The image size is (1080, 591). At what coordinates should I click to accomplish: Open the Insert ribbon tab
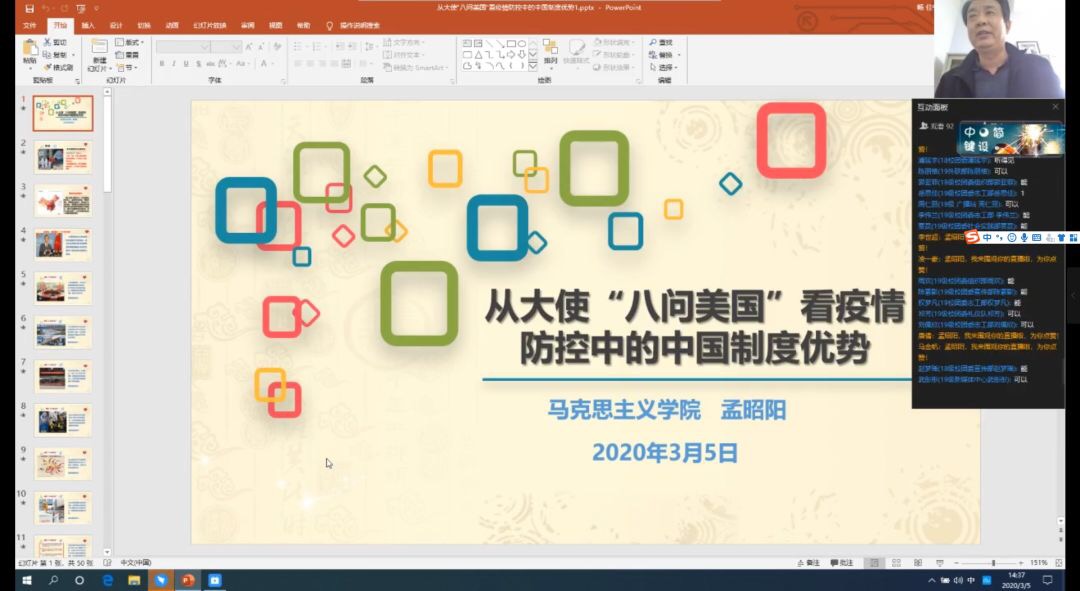(88, 25)
